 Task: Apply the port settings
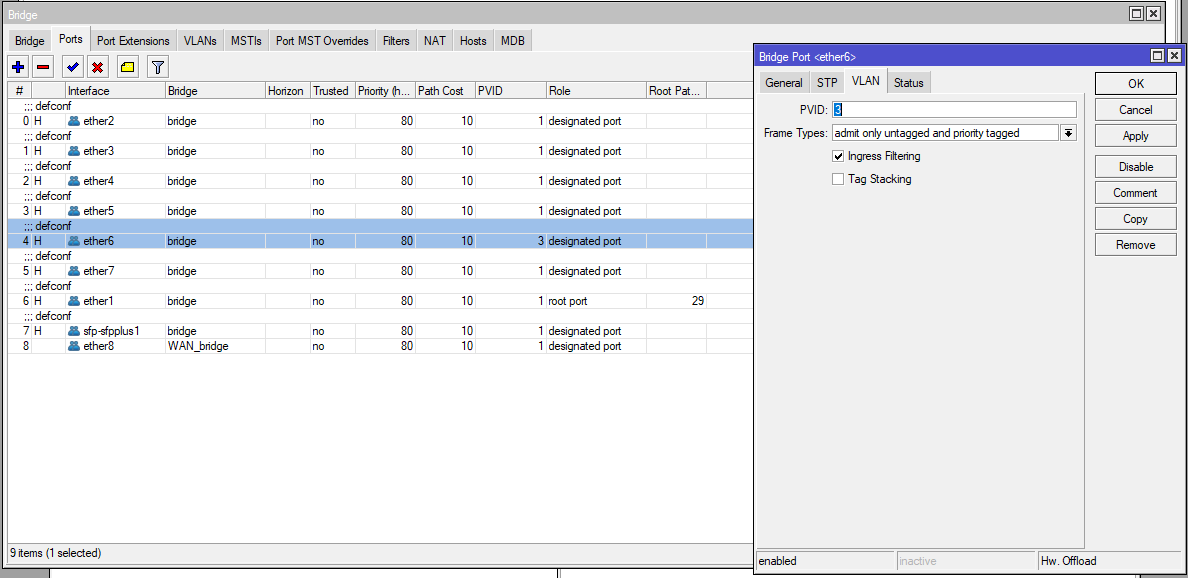[x=1136, y=136]
